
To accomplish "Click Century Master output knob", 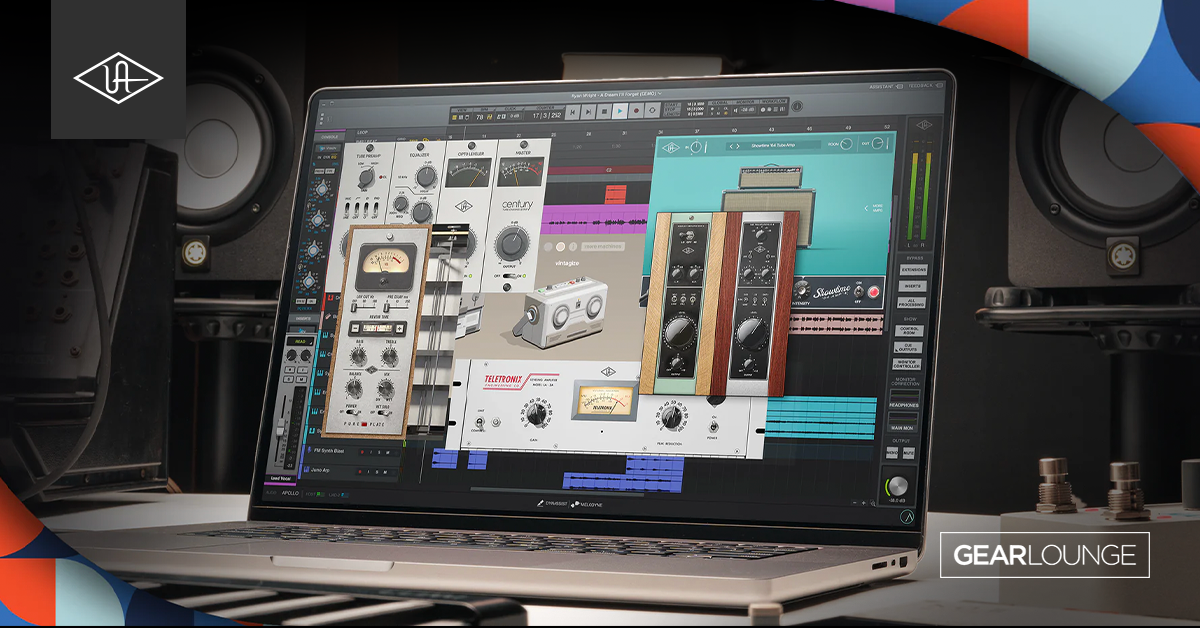I will (x=513, y=244).
